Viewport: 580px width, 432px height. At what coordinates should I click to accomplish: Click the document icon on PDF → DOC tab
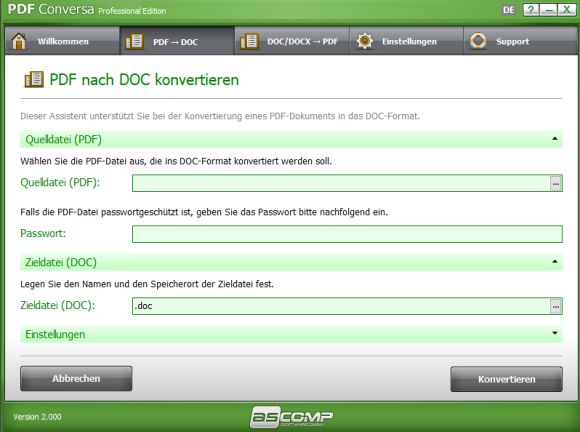click(134, 41)
